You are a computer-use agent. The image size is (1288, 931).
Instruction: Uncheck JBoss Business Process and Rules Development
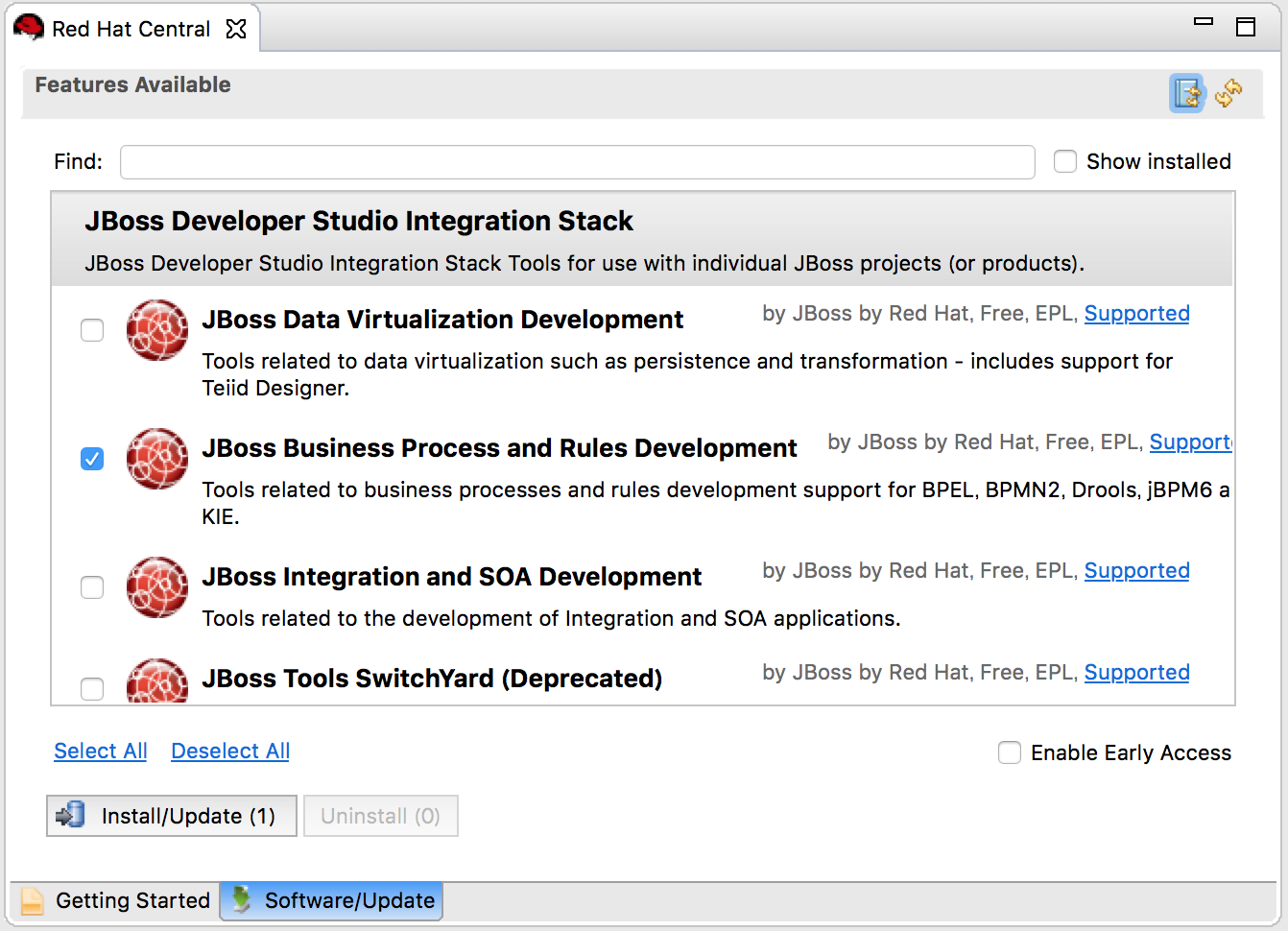(92, 459)
